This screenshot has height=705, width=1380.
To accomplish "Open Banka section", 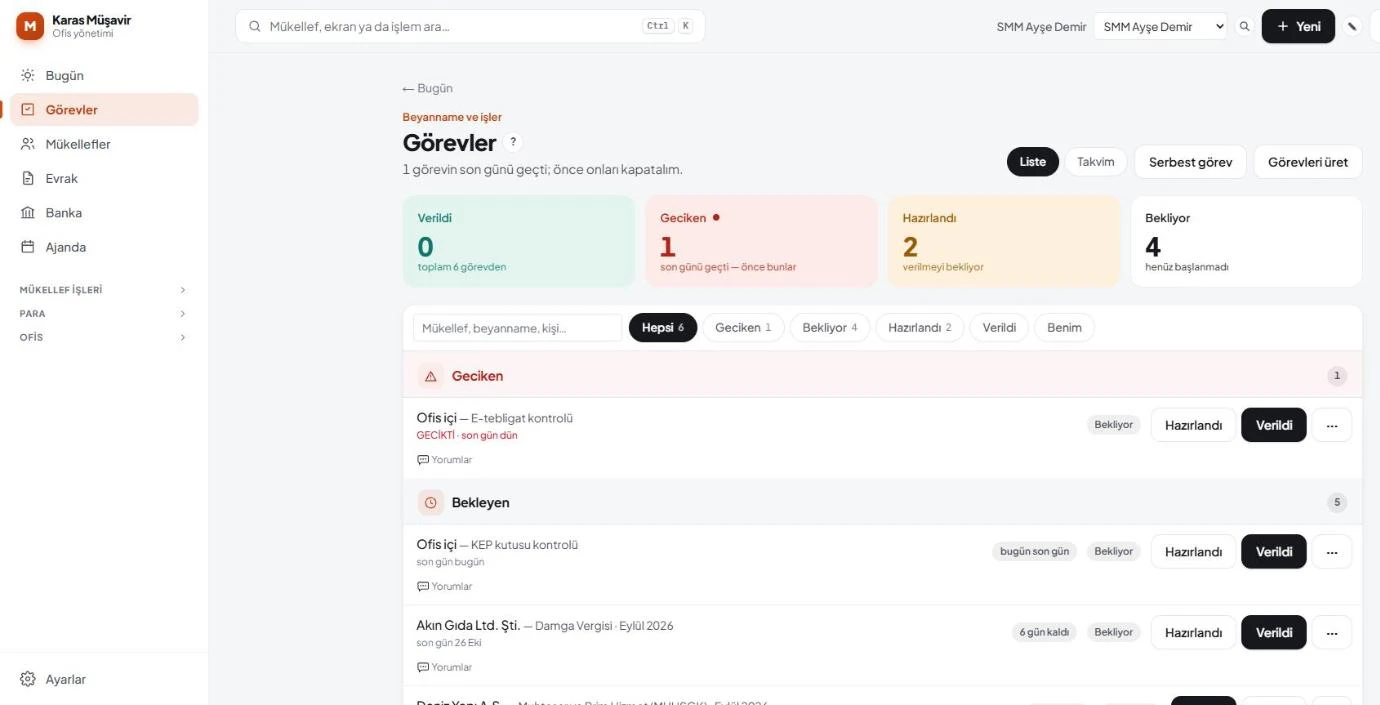I will point(104,213).
